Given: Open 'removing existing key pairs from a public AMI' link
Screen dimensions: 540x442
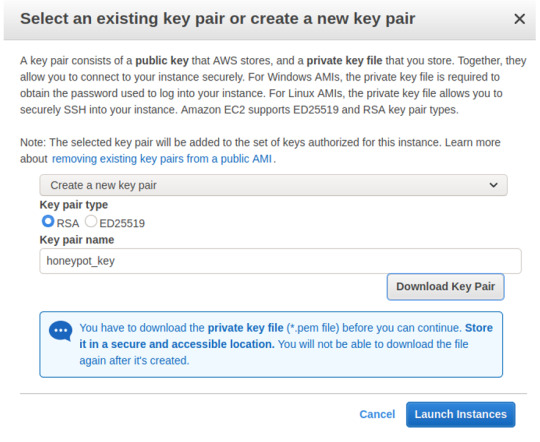Looking at the screenshot, I should pos(162,159).
